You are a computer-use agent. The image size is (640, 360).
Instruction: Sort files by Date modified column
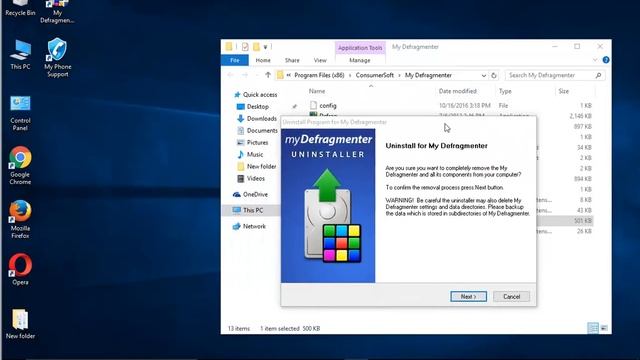click(x=458, y=91)
